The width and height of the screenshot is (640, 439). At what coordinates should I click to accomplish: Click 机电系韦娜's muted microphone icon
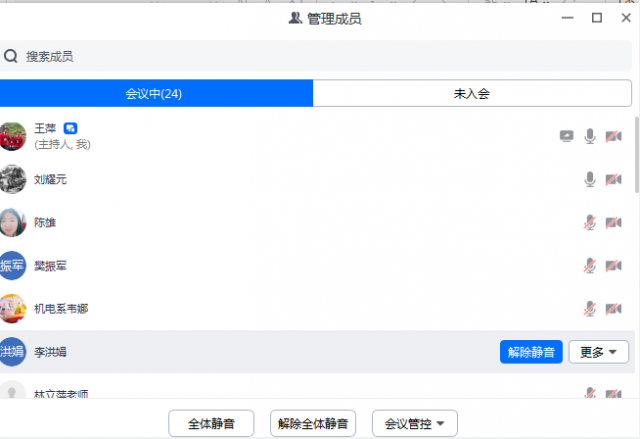point(590,308)
